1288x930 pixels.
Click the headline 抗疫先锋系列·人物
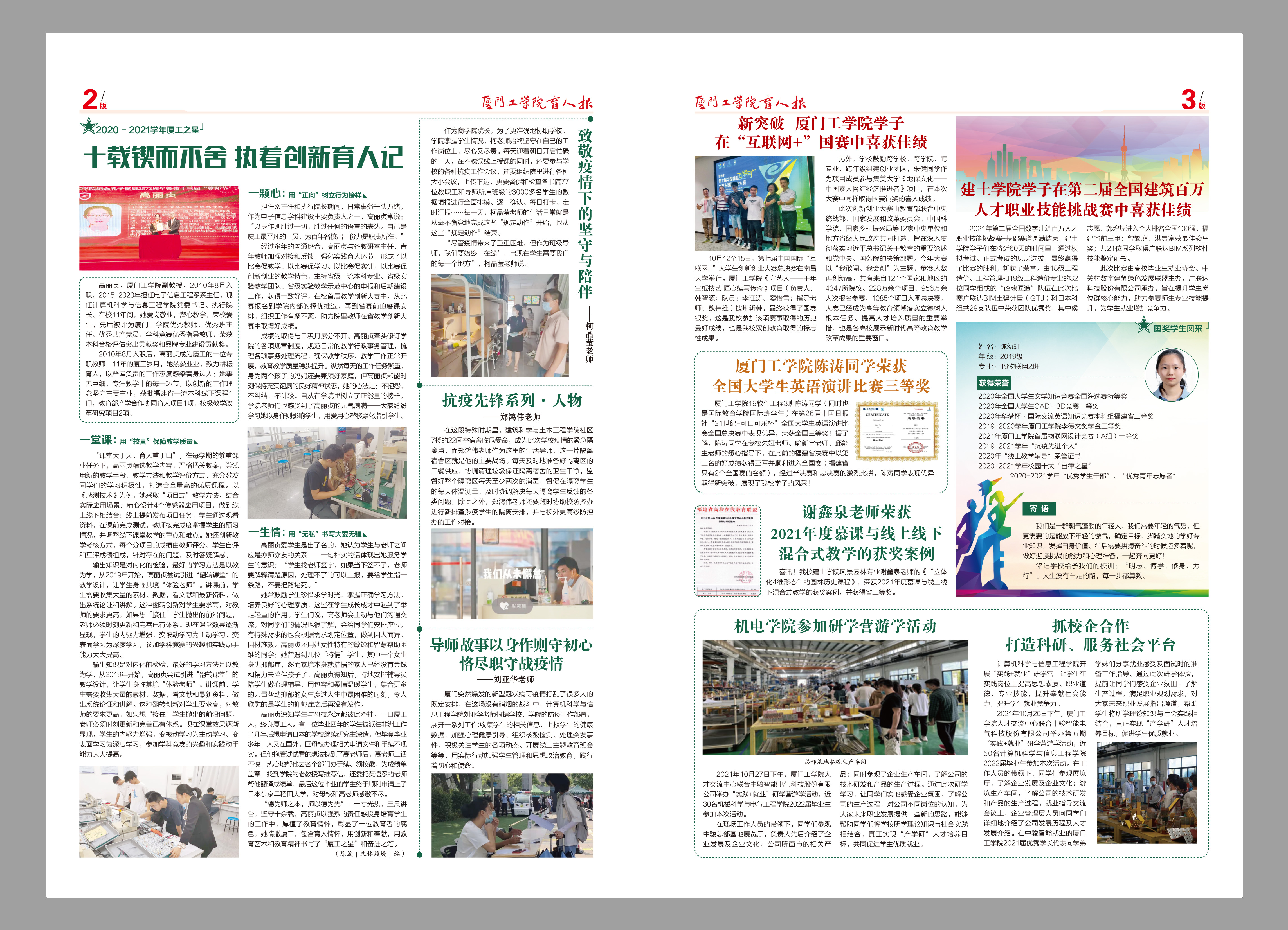click(512, 400)
